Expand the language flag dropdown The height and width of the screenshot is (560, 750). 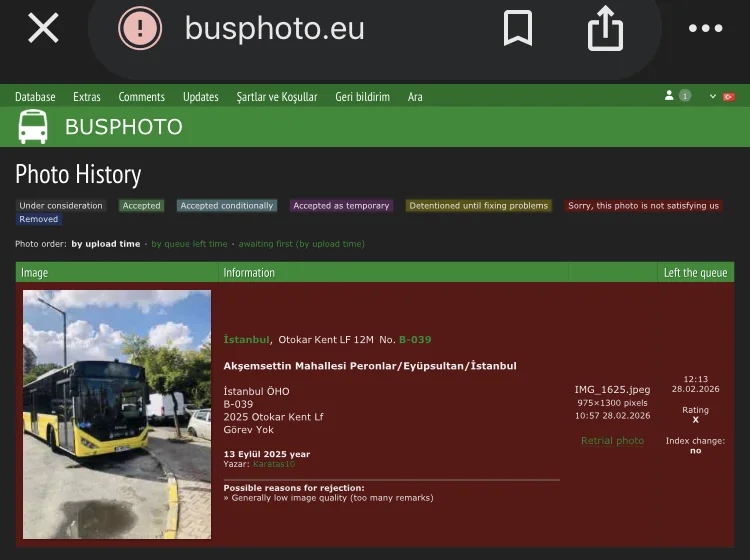(x=723, y=96)
